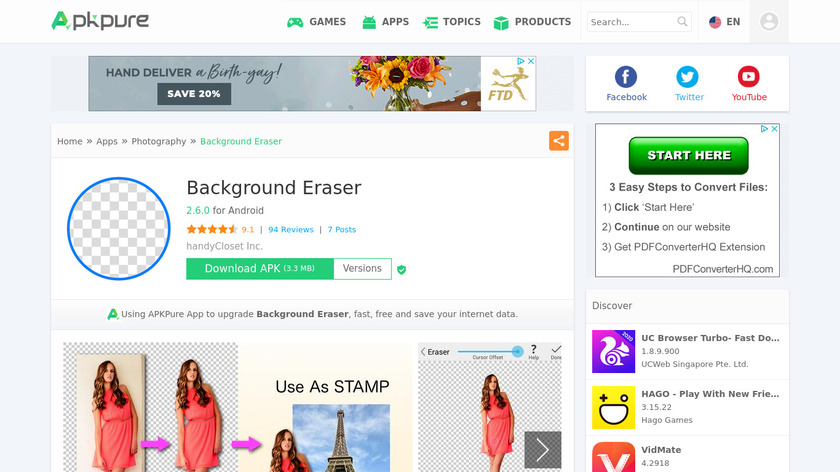Open the VidMate app icon

tap(613, 457)
